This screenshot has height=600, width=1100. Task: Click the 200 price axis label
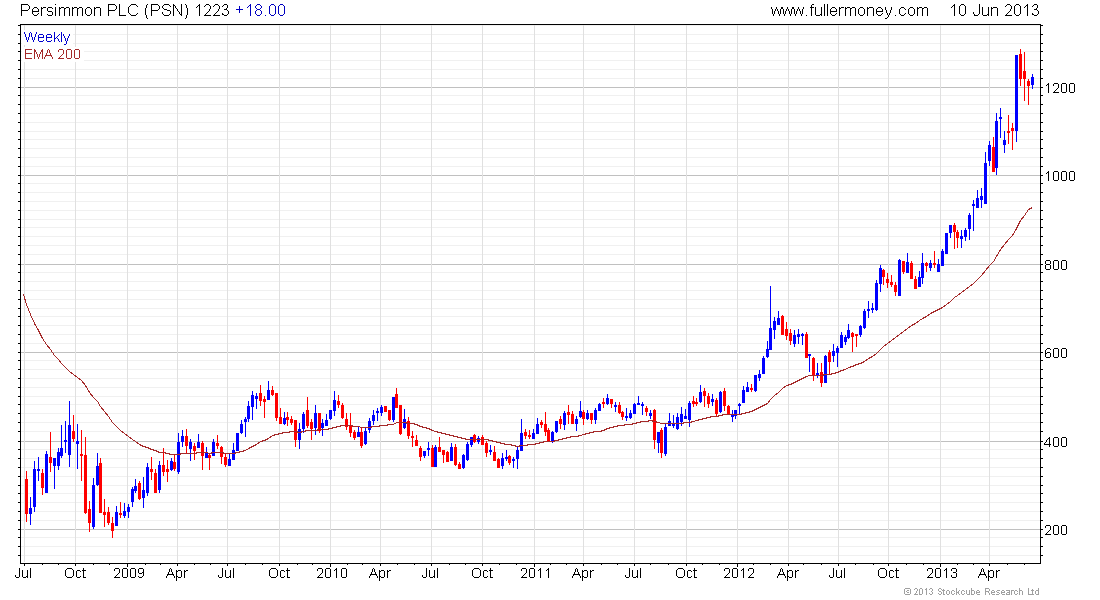click(1057, 530)
